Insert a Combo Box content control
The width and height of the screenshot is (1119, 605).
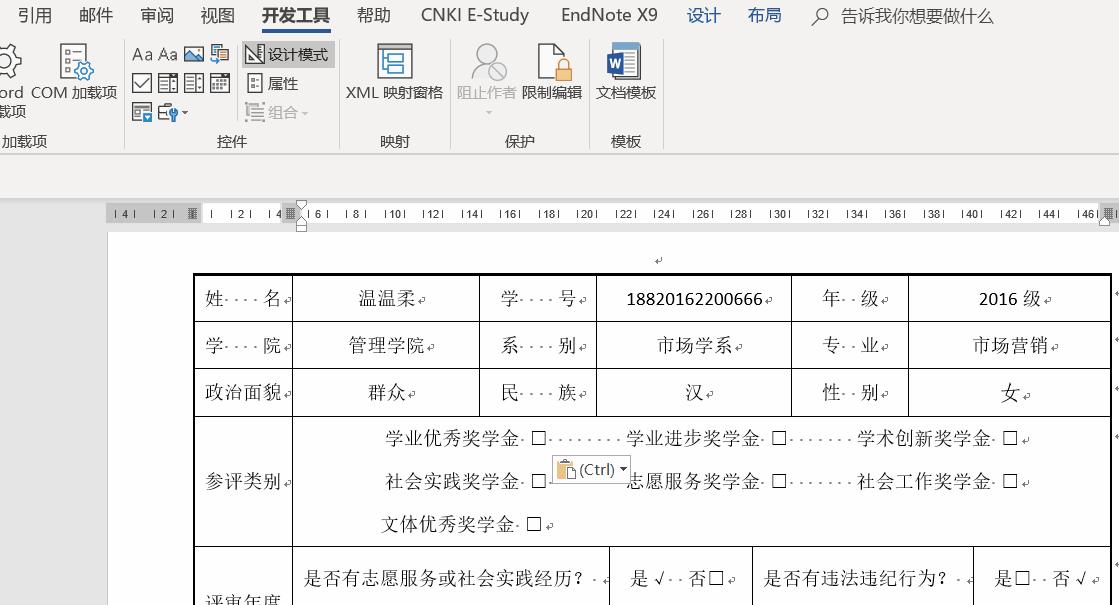167,83
